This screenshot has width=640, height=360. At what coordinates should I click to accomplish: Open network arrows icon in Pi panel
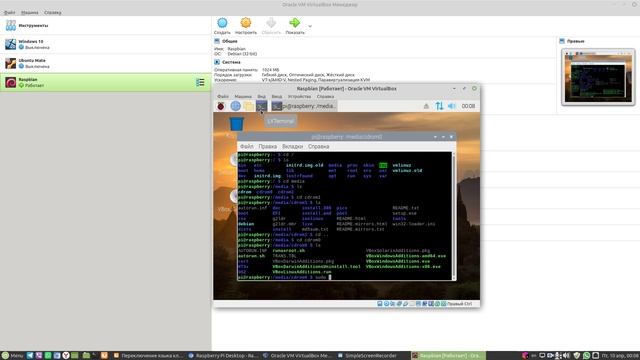pos(439,106)
